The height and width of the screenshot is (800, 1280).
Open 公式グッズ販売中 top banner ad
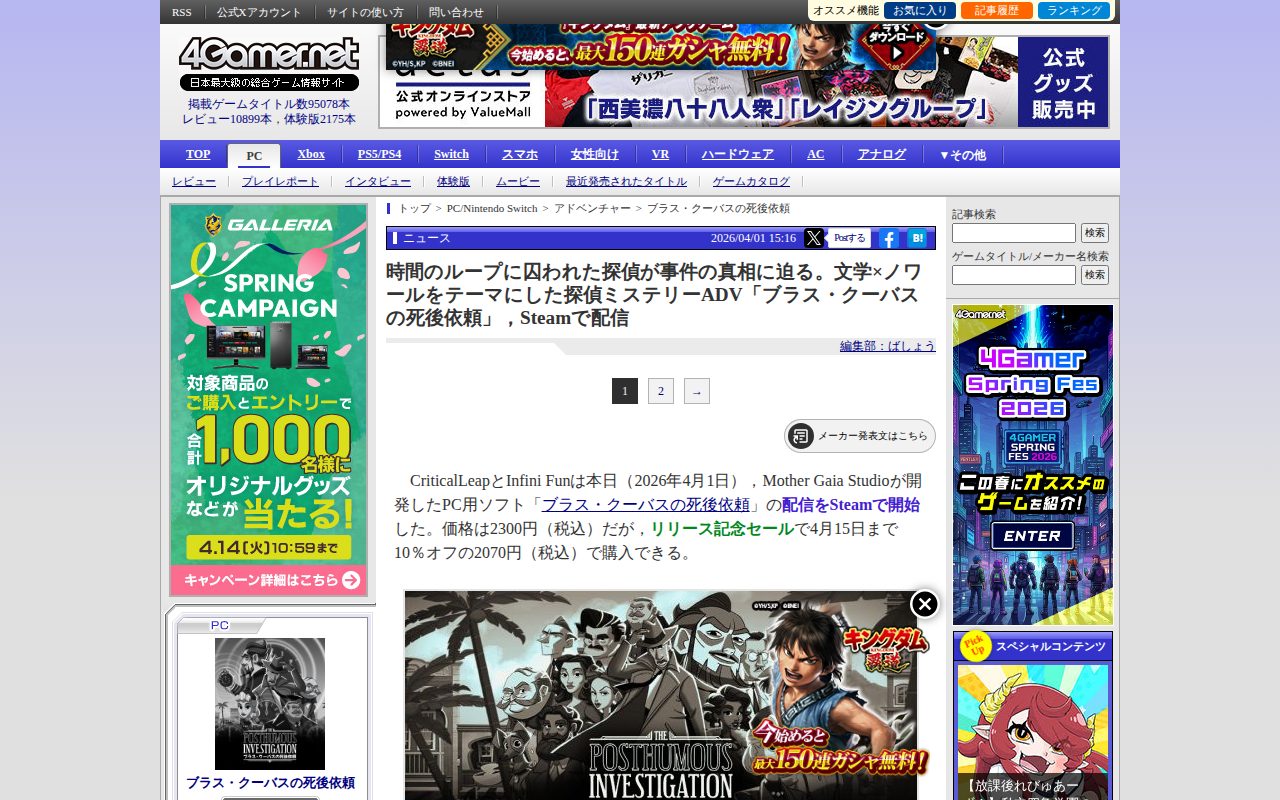[745, 82]
